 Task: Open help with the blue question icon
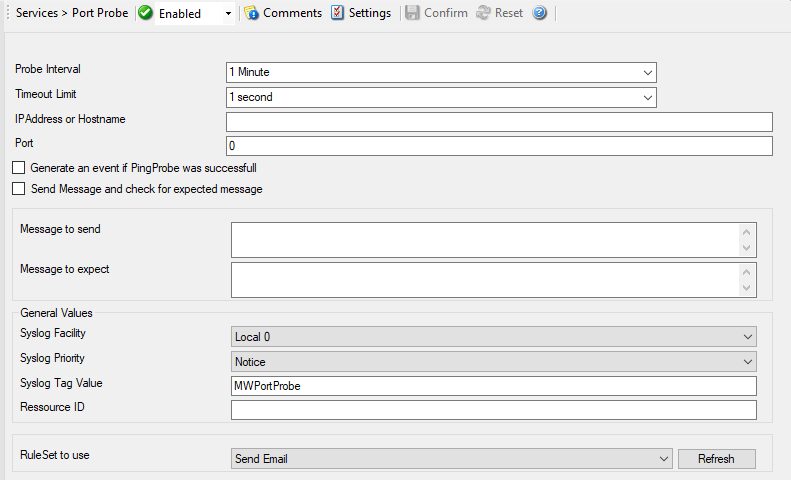(540, 14)
